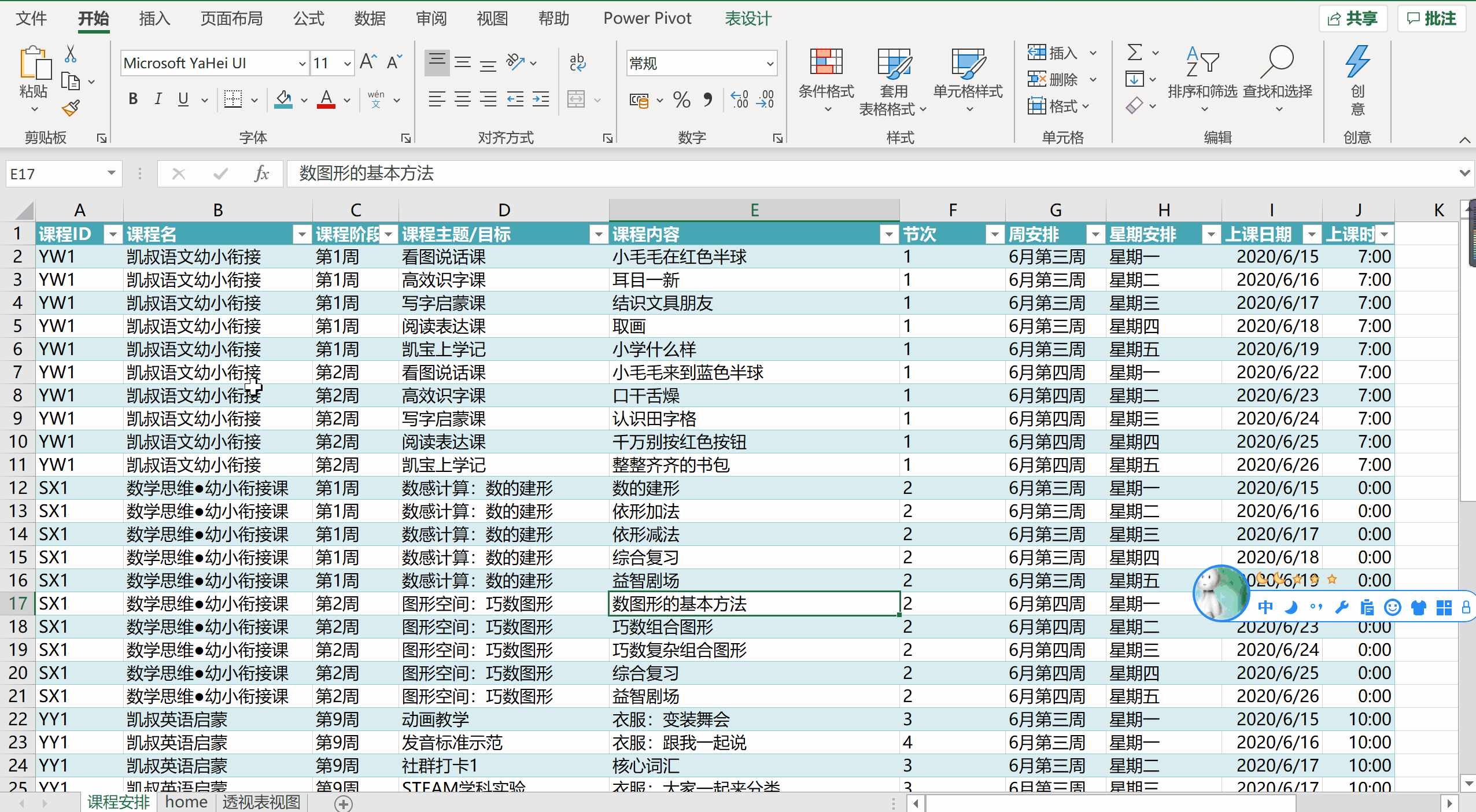Toggle middle align
Image resolution: width=1476 pixels, height=812 pixels.
pyautogui.click(x=463, y=62)
